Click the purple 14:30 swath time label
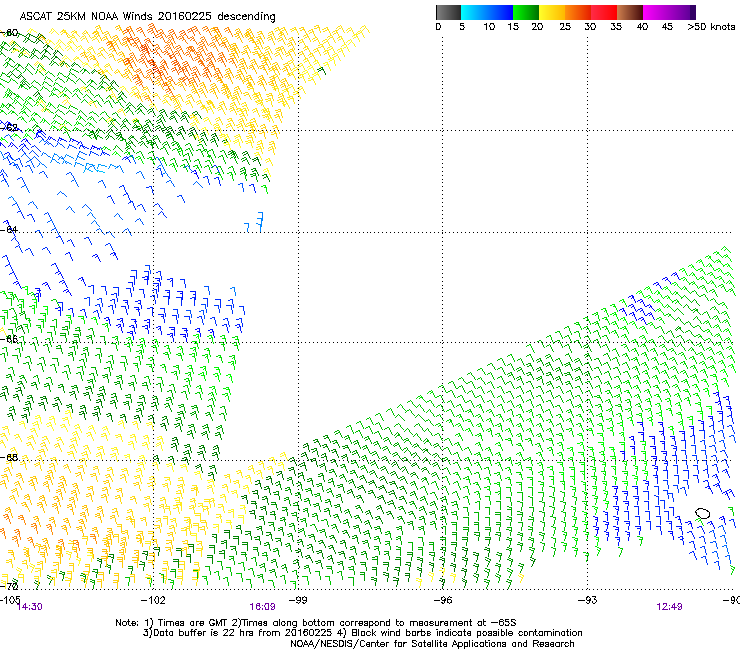Screen dimensions: 740x650 point(29,607)
